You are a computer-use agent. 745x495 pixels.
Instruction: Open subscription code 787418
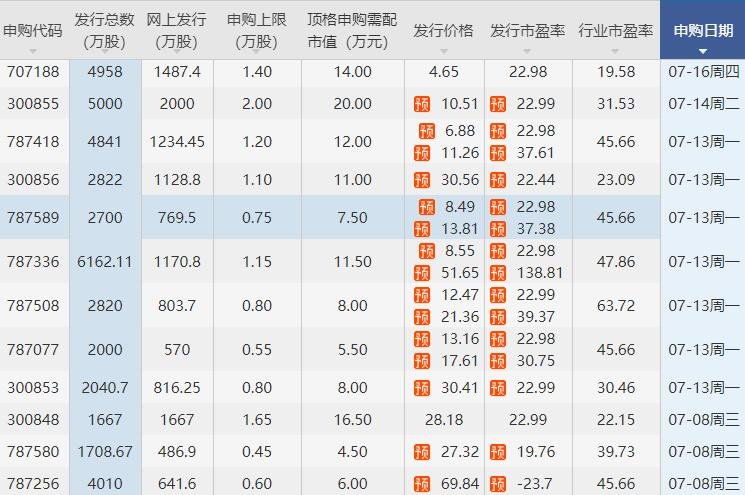point(33,142)
